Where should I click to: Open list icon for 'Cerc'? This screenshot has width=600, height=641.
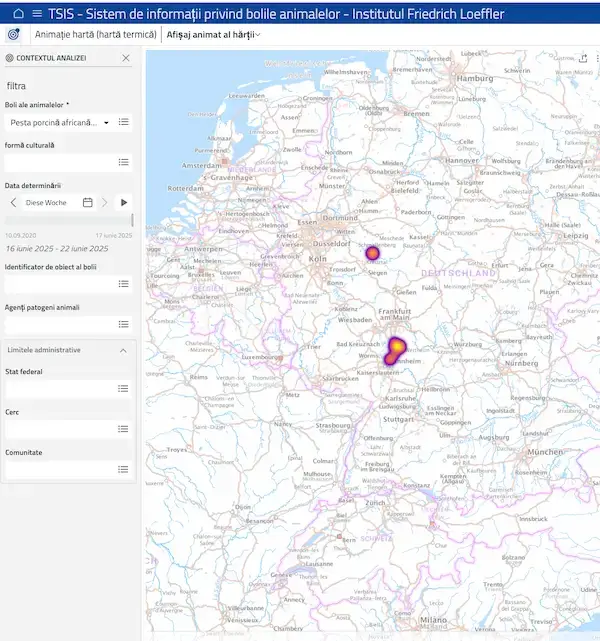pyautogui.click(x=123, y=429)
